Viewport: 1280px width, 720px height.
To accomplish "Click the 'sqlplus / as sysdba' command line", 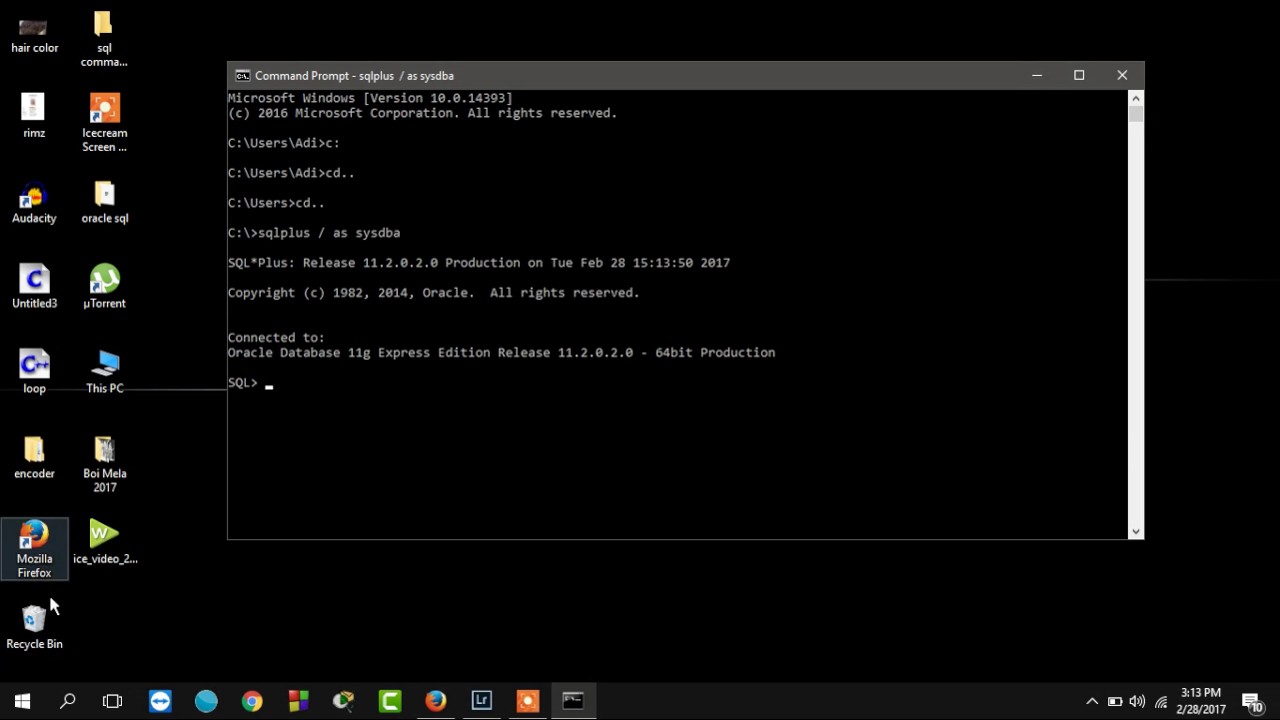I will pyautogui.click(x=314, y=233).
